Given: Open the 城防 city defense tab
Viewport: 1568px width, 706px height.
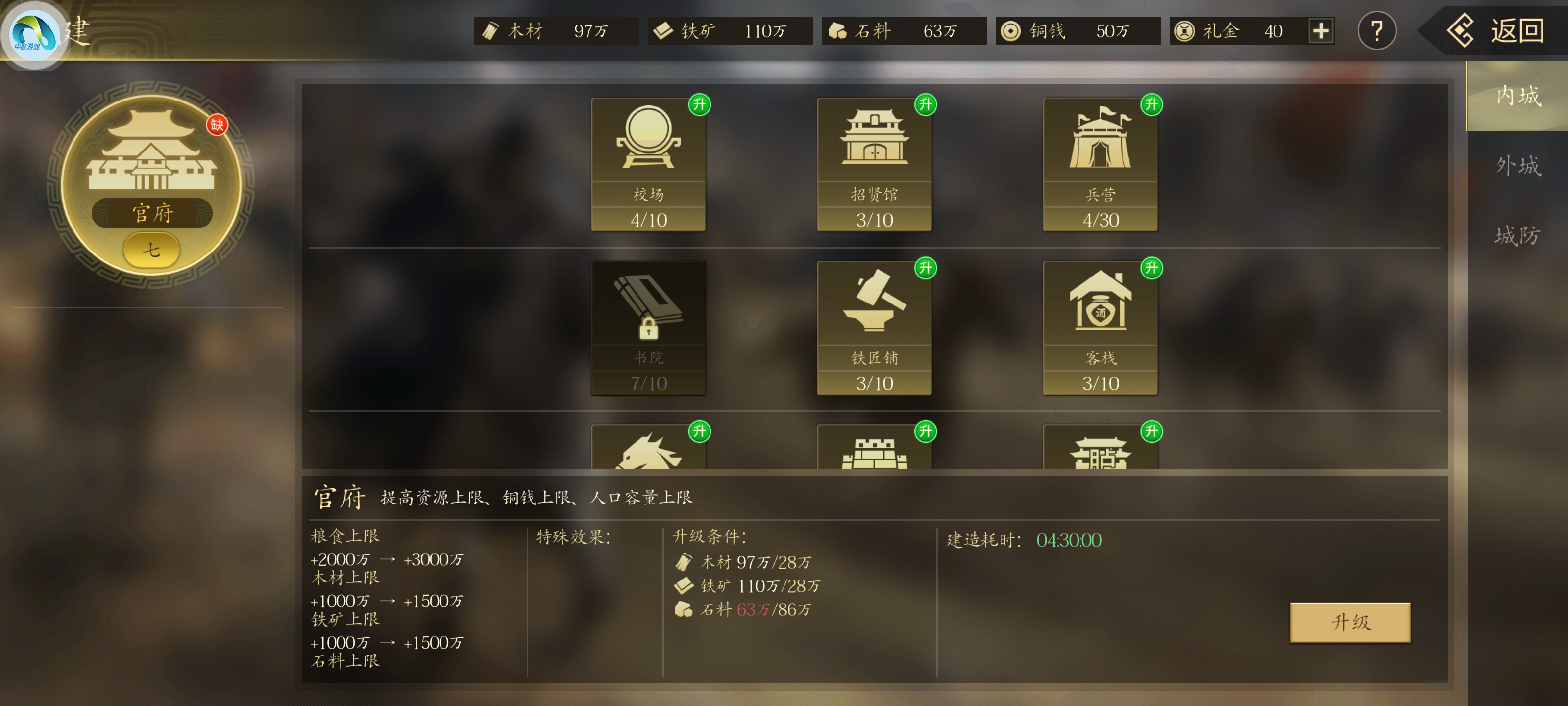Looking at the screenshot, I should click(x=1518, y=235).
